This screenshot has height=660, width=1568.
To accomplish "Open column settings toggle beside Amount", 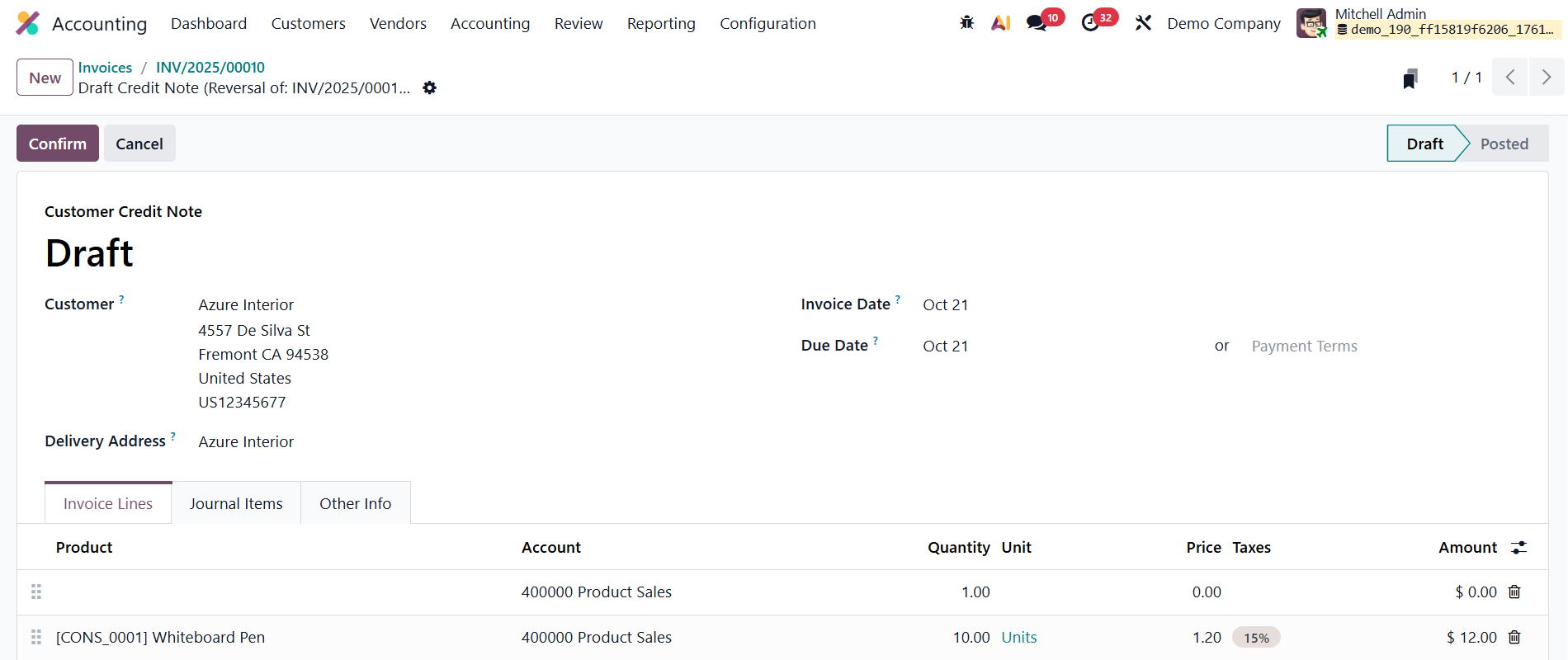I will [1518, 547].
